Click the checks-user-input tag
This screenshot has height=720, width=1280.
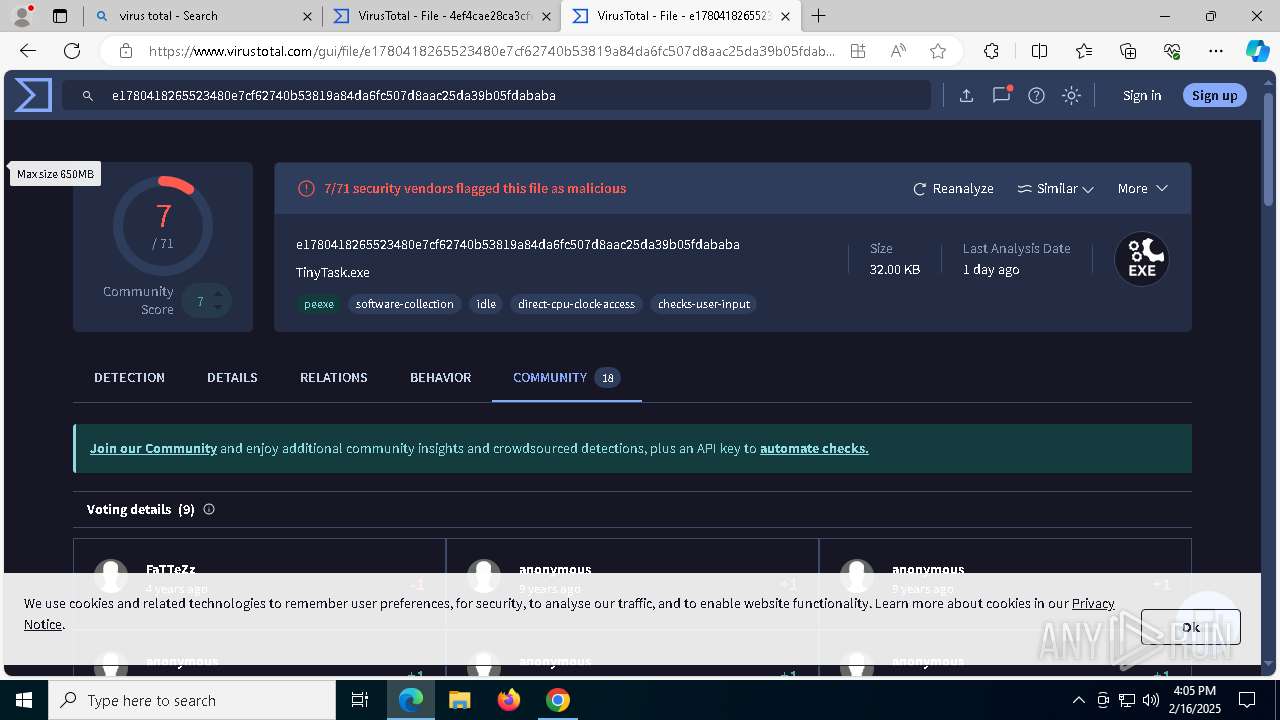click(x=704, y=304)
